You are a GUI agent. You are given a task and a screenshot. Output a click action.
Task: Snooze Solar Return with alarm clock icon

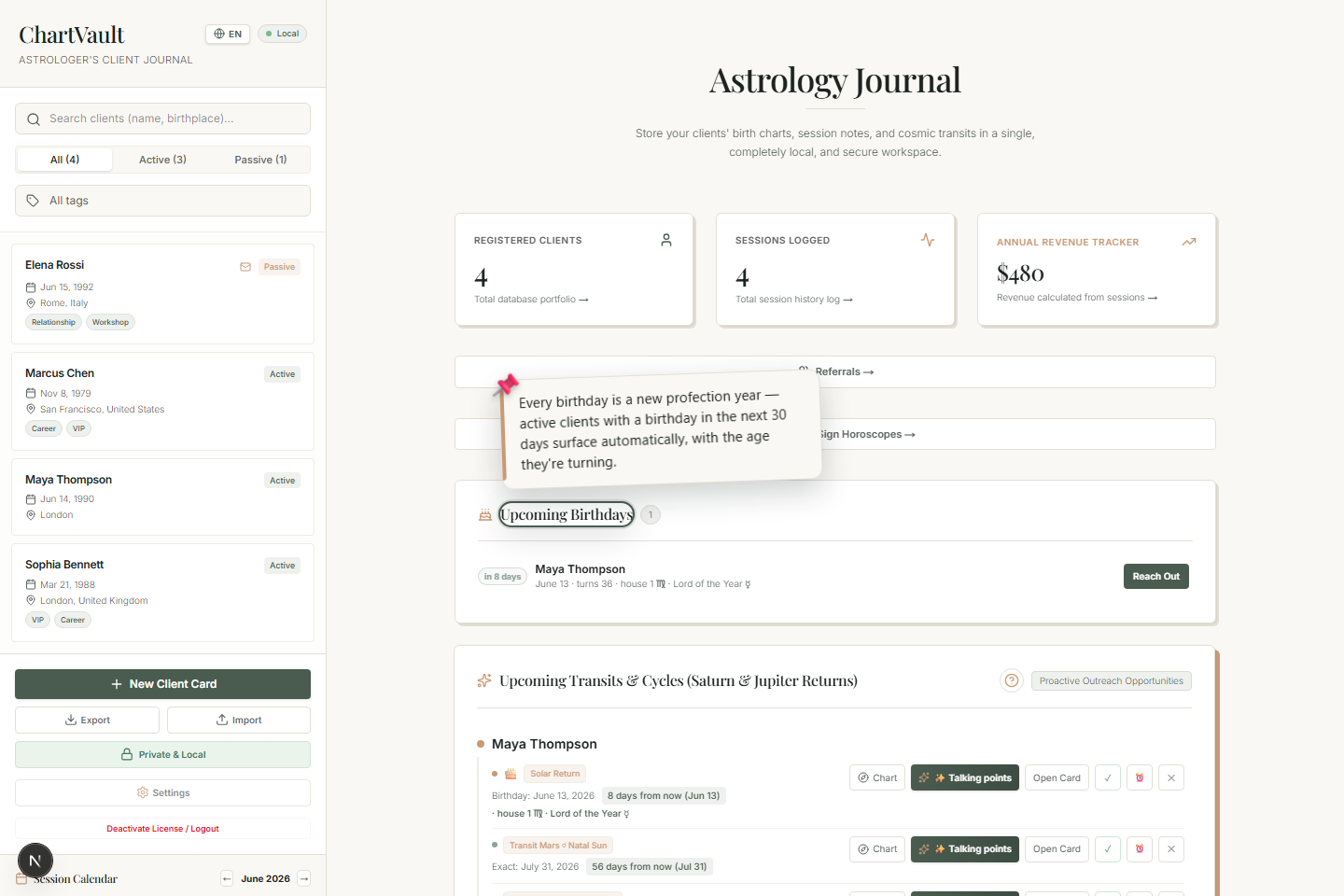click(1140, 777)
